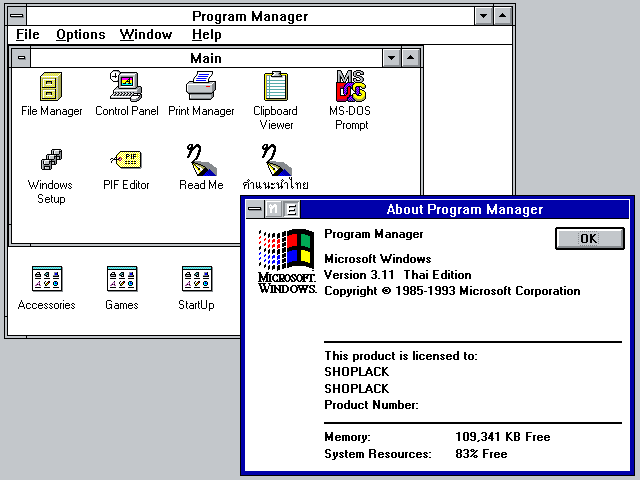
Task: Select the Windows Setup icon
Action: pyautogui.click(x=51, y=160)
